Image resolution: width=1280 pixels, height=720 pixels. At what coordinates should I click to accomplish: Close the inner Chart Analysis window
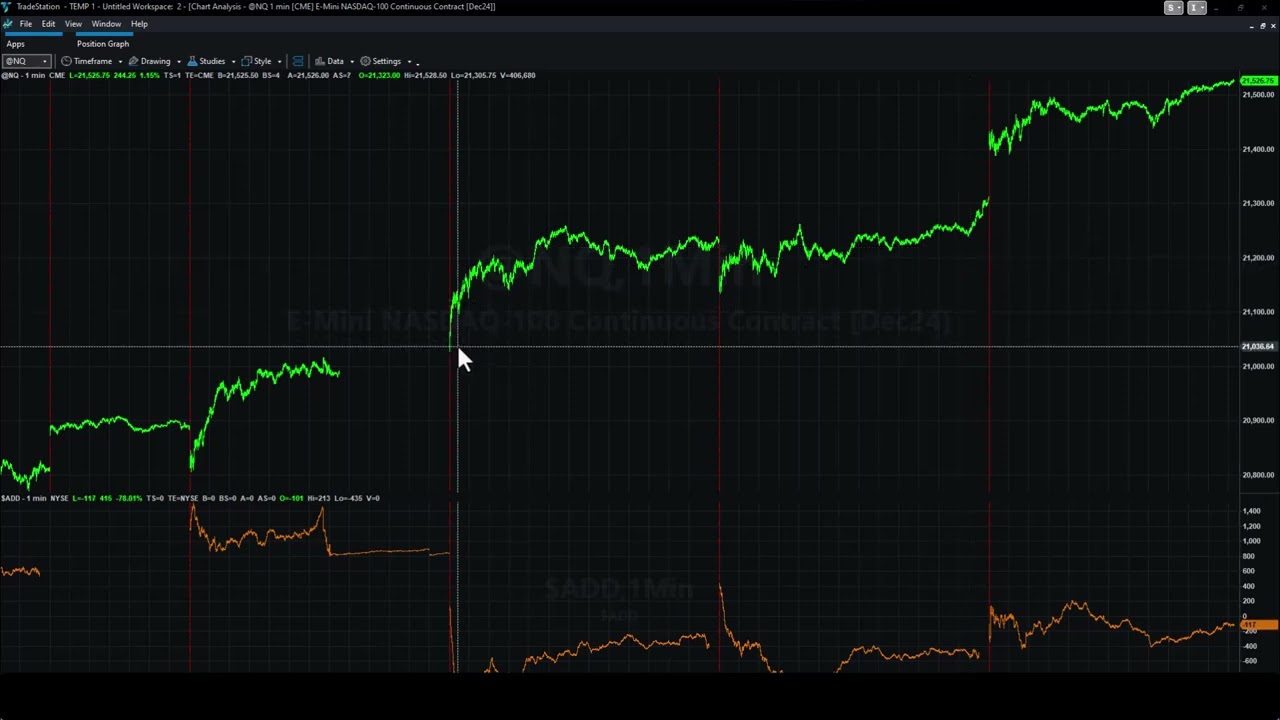pos(1273,26)
